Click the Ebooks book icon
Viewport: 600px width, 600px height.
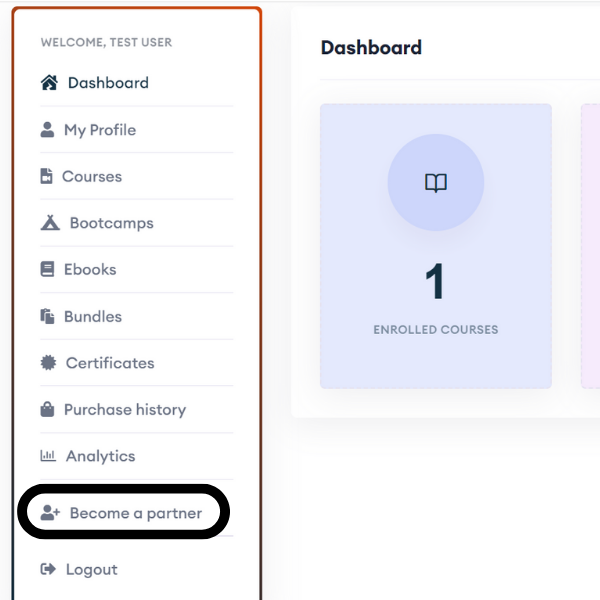[x=47, y=269]
